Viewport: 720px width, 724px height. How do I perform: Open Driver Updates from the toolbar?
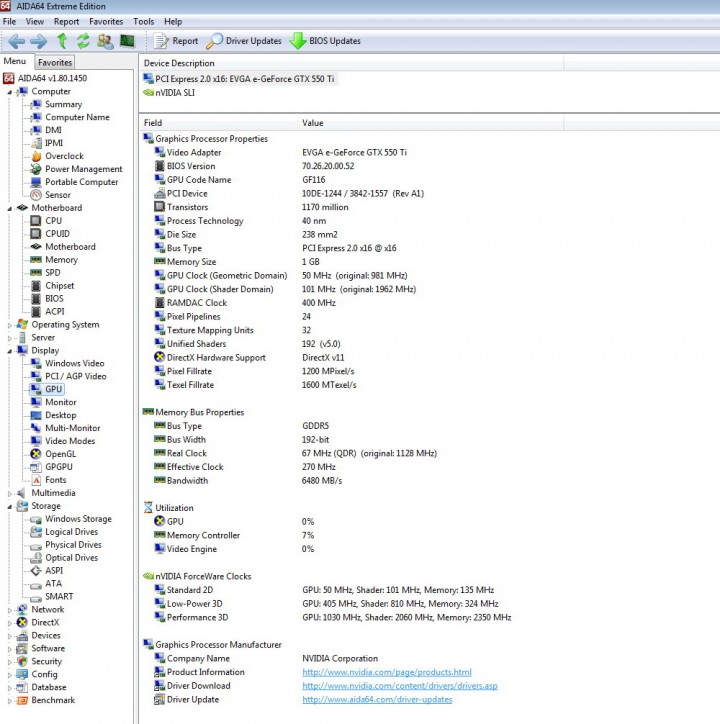(244, 41)
